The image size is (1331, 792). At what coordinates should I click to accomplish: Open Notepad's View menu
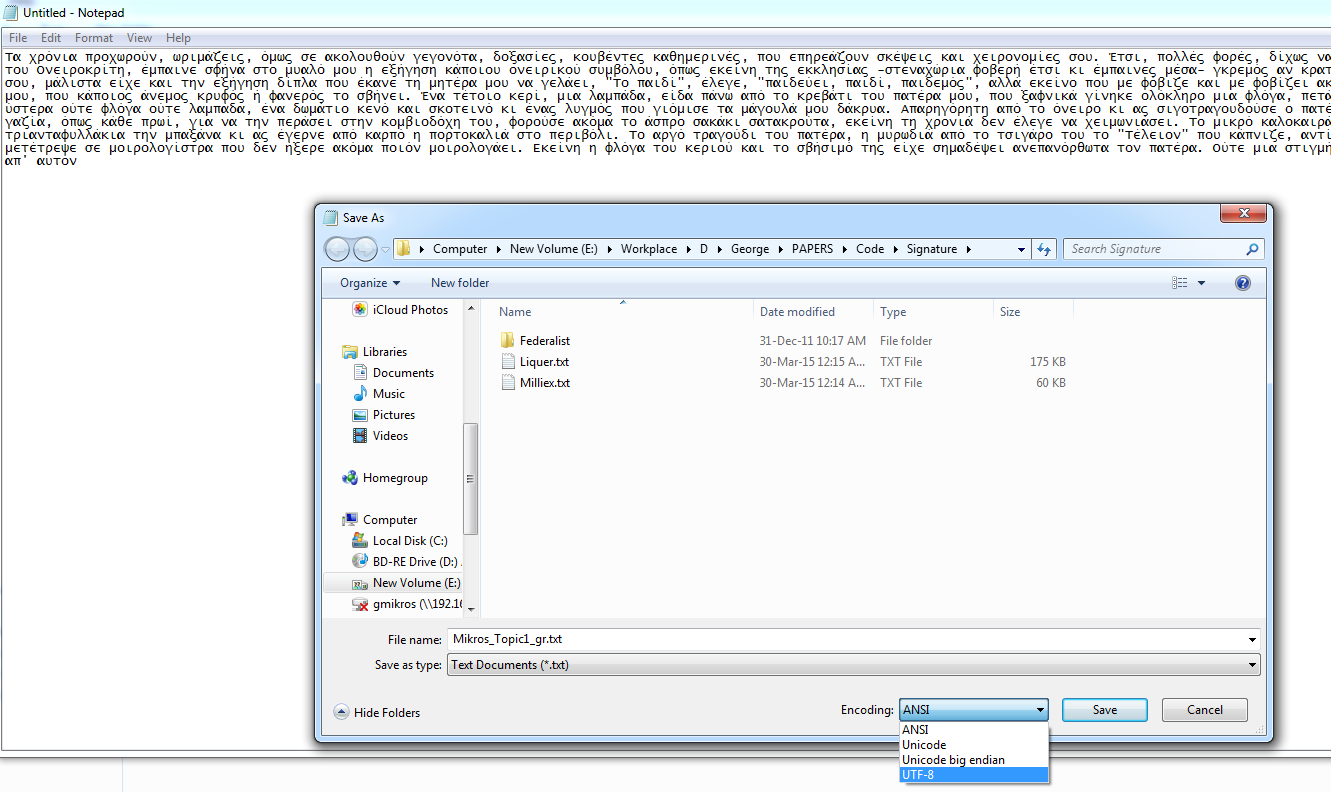(139, 38)
